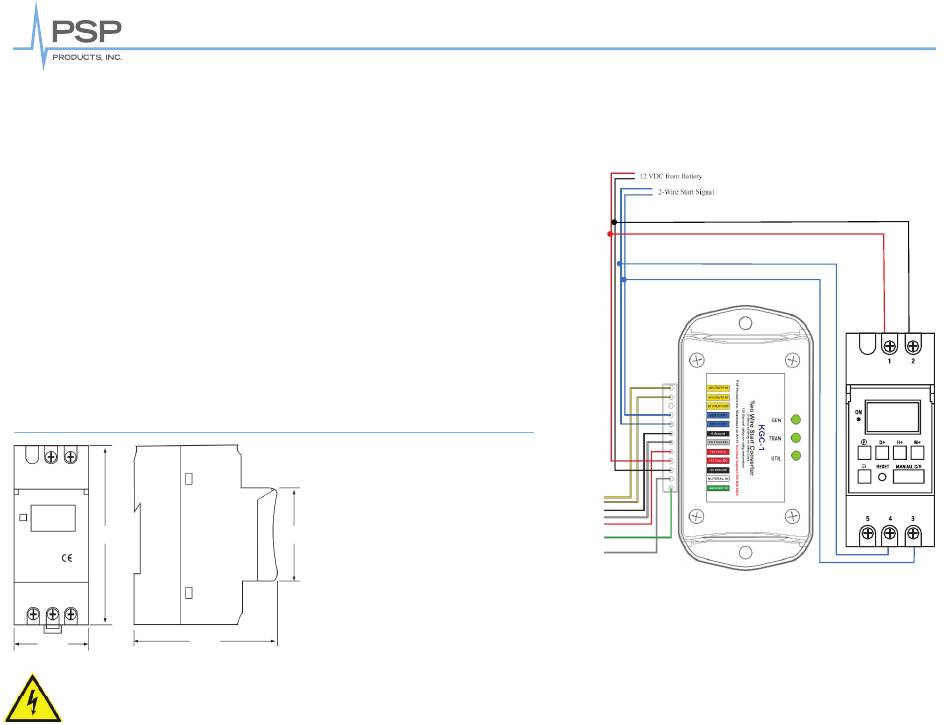Click the round RESET button on timer
Image resolution: width=950 pixels, height=725 pixels.
point(882,477)
